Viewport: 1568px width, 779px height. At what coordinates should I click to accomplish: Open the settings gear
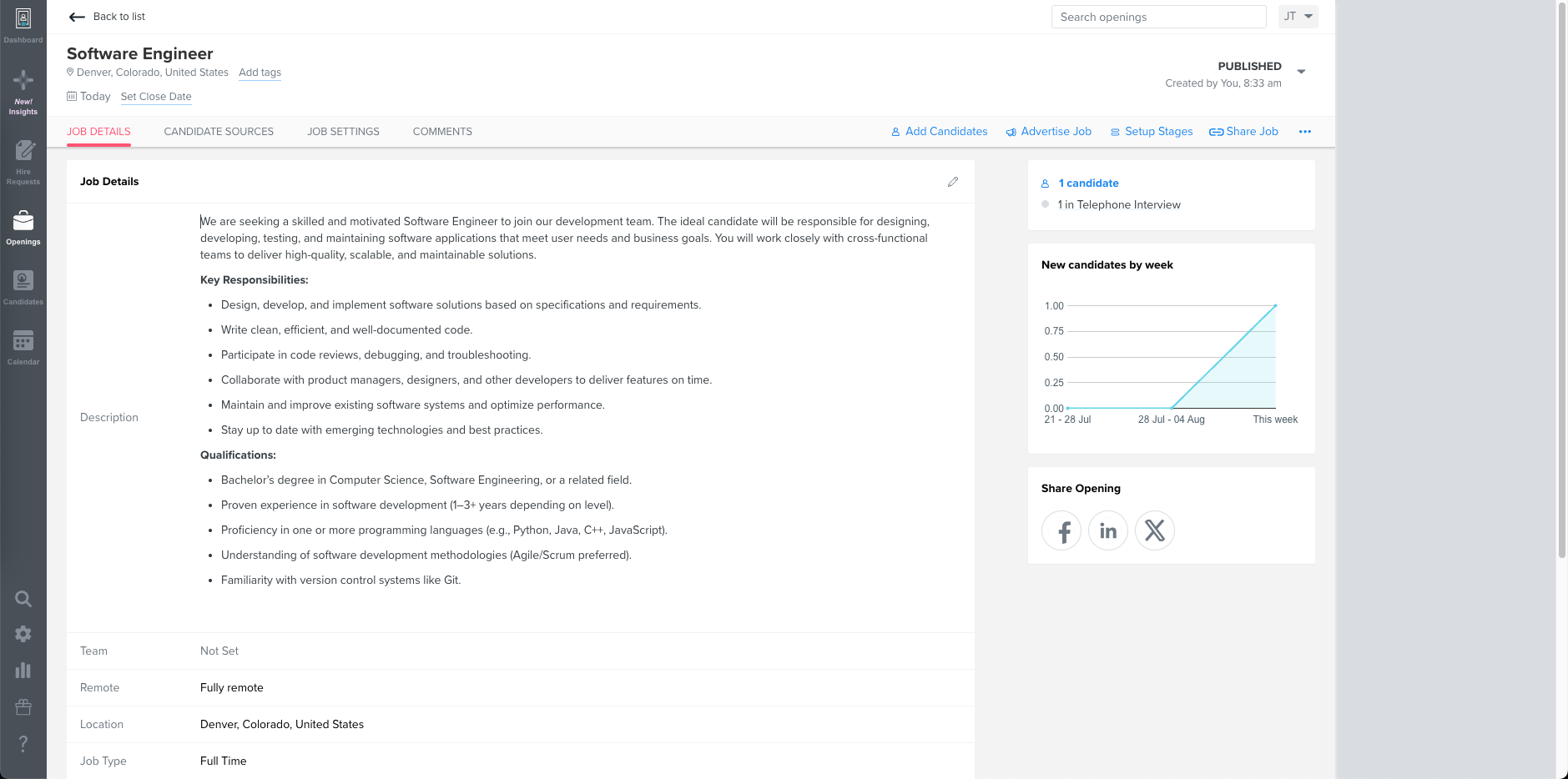[x=23, y=634]
